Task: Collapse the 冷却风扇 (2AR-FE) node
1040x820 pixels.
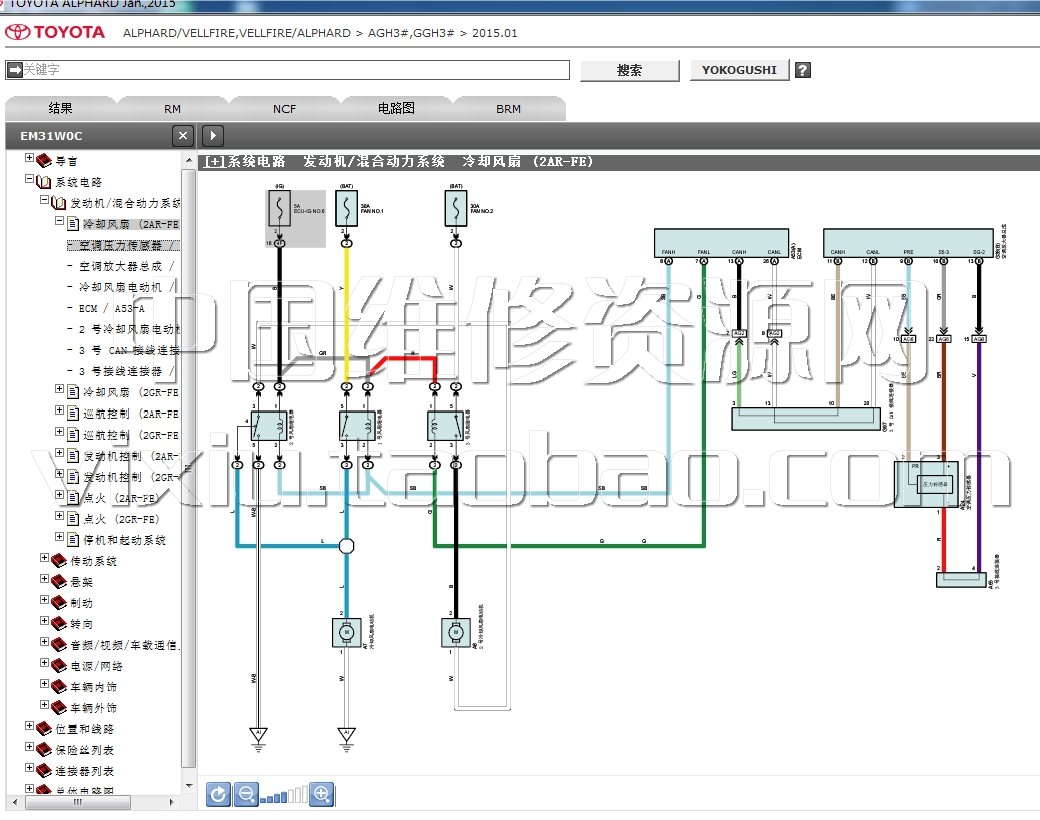Action: click(x=59, y=221)
